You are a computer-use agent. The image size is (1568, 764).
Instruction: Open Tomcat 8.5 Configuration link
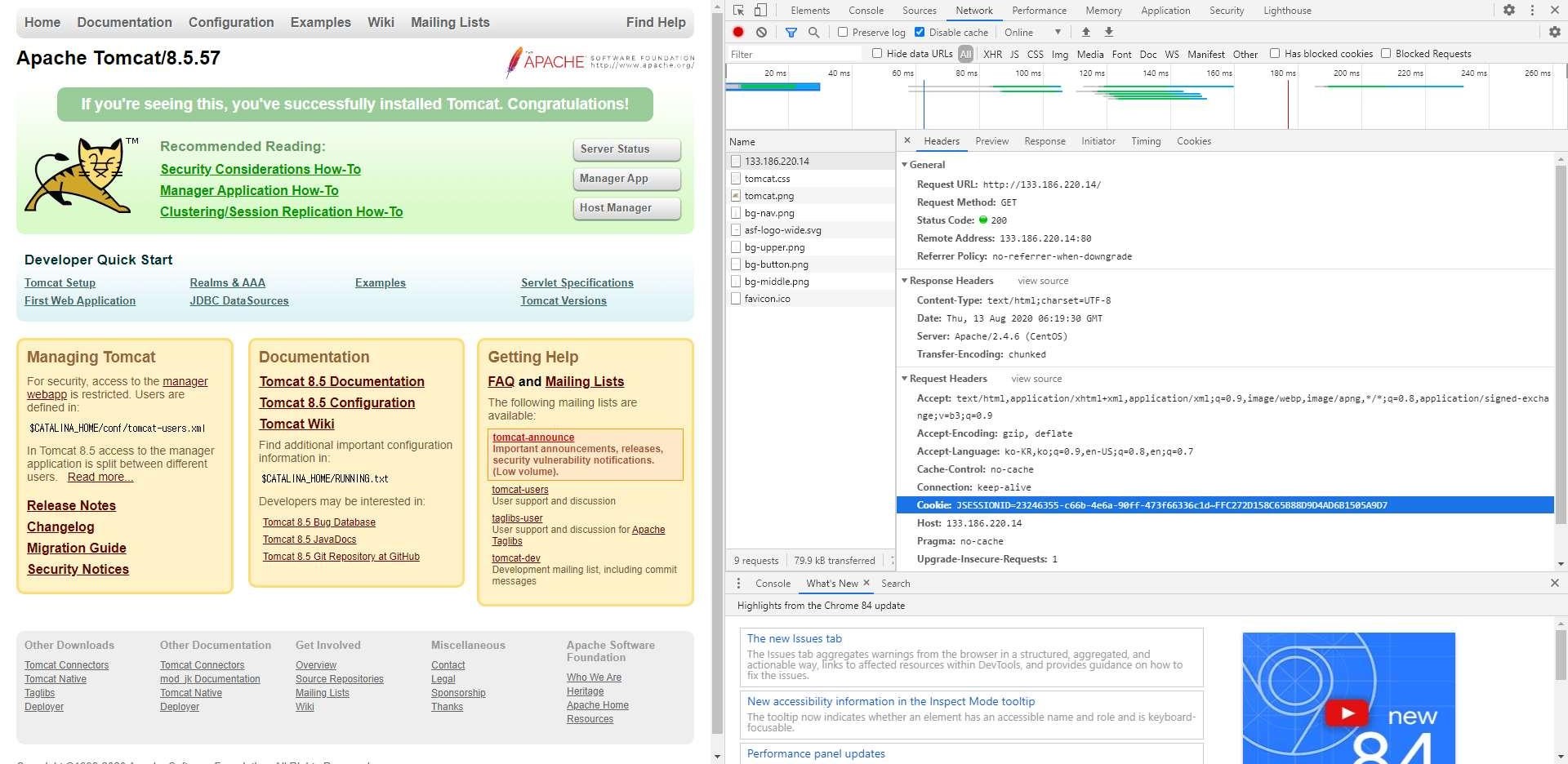pos(337,402)
